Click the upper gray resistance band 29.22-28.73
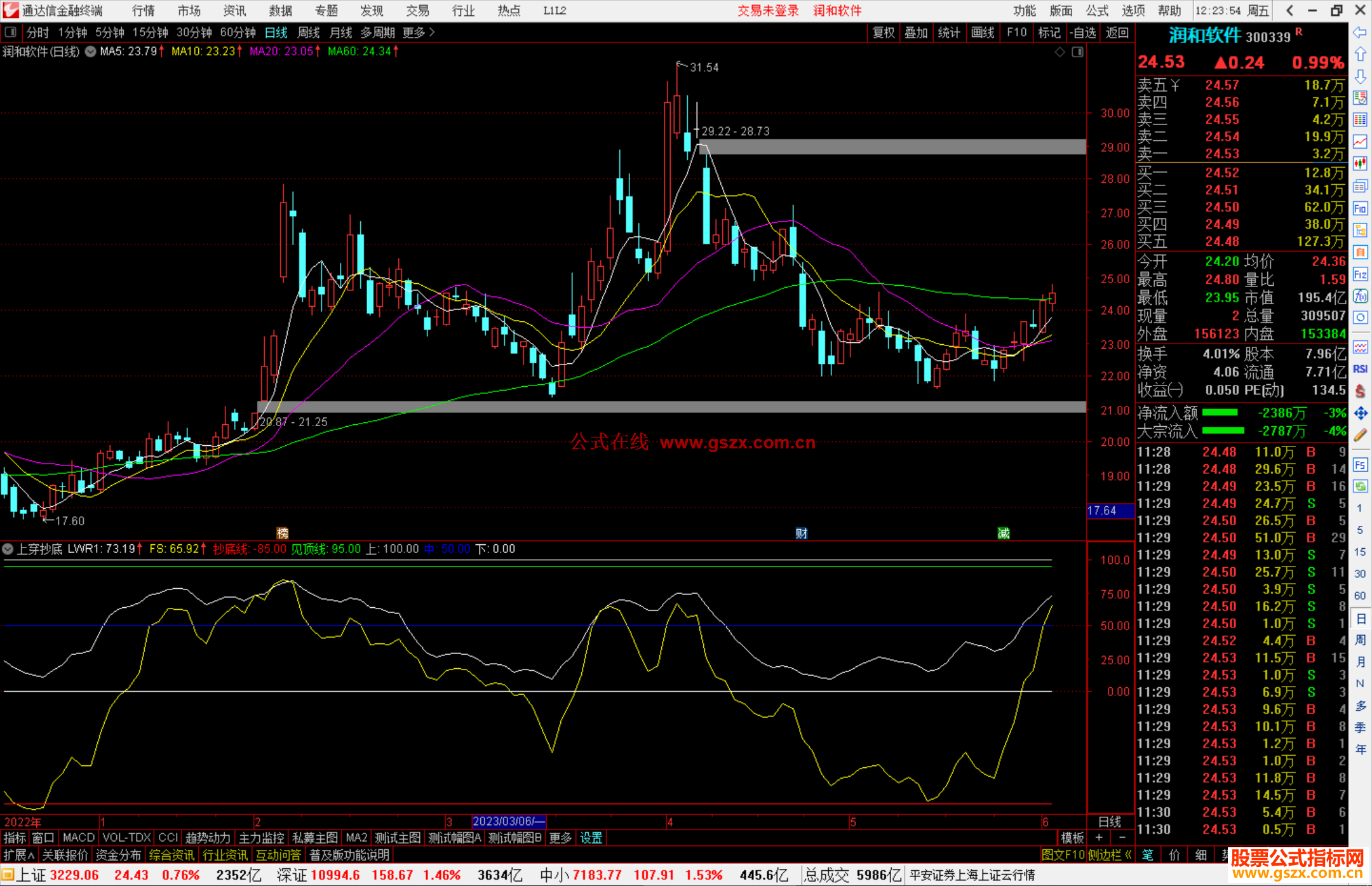The height and width of the screenshot is (886, 1372). click(x=889, y=147)
